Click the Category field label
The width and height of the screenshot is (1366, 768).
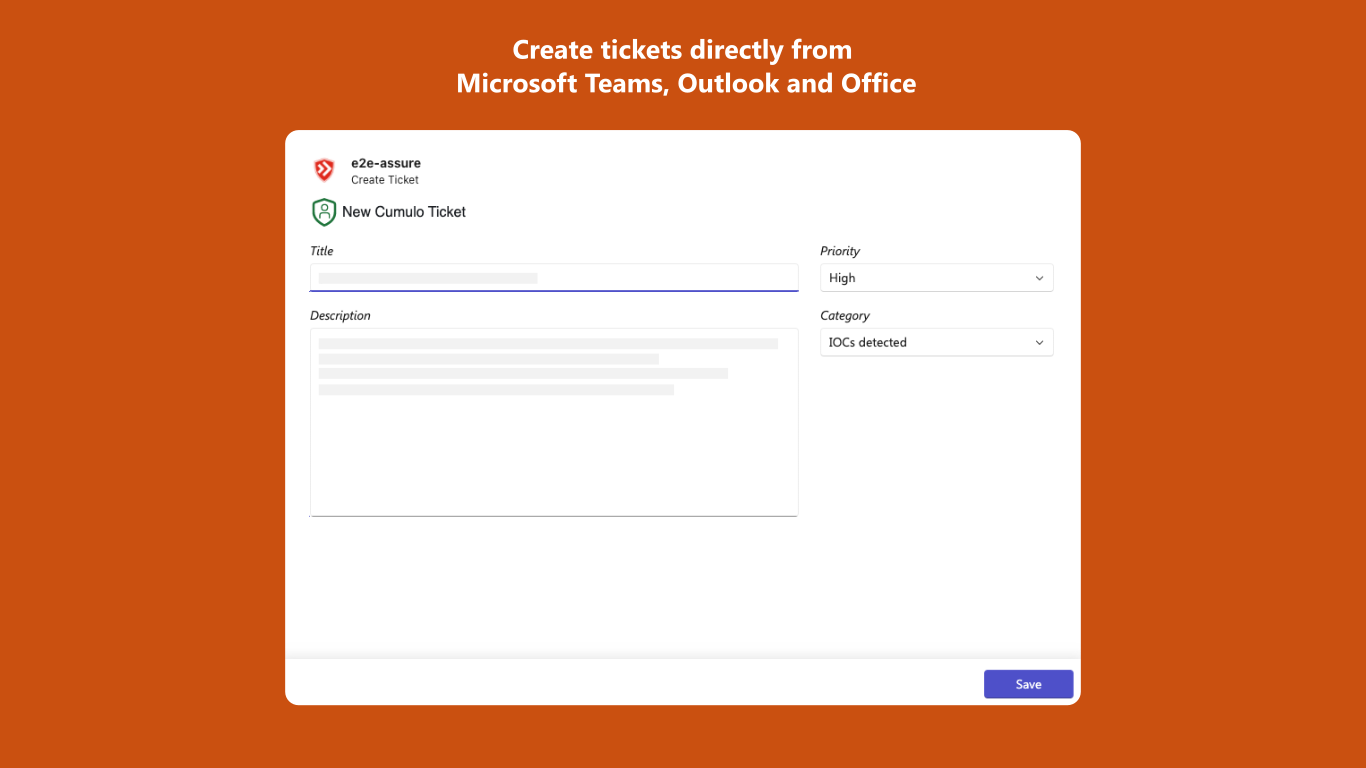(845, 316)
